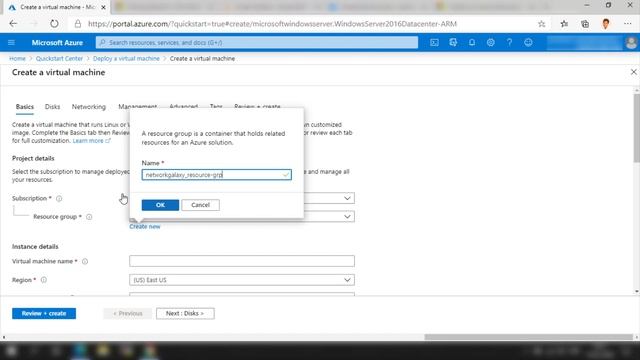Focus the resource group Name field
The image size is (640, 360).
pyautogui.click(x=217, y=175)
